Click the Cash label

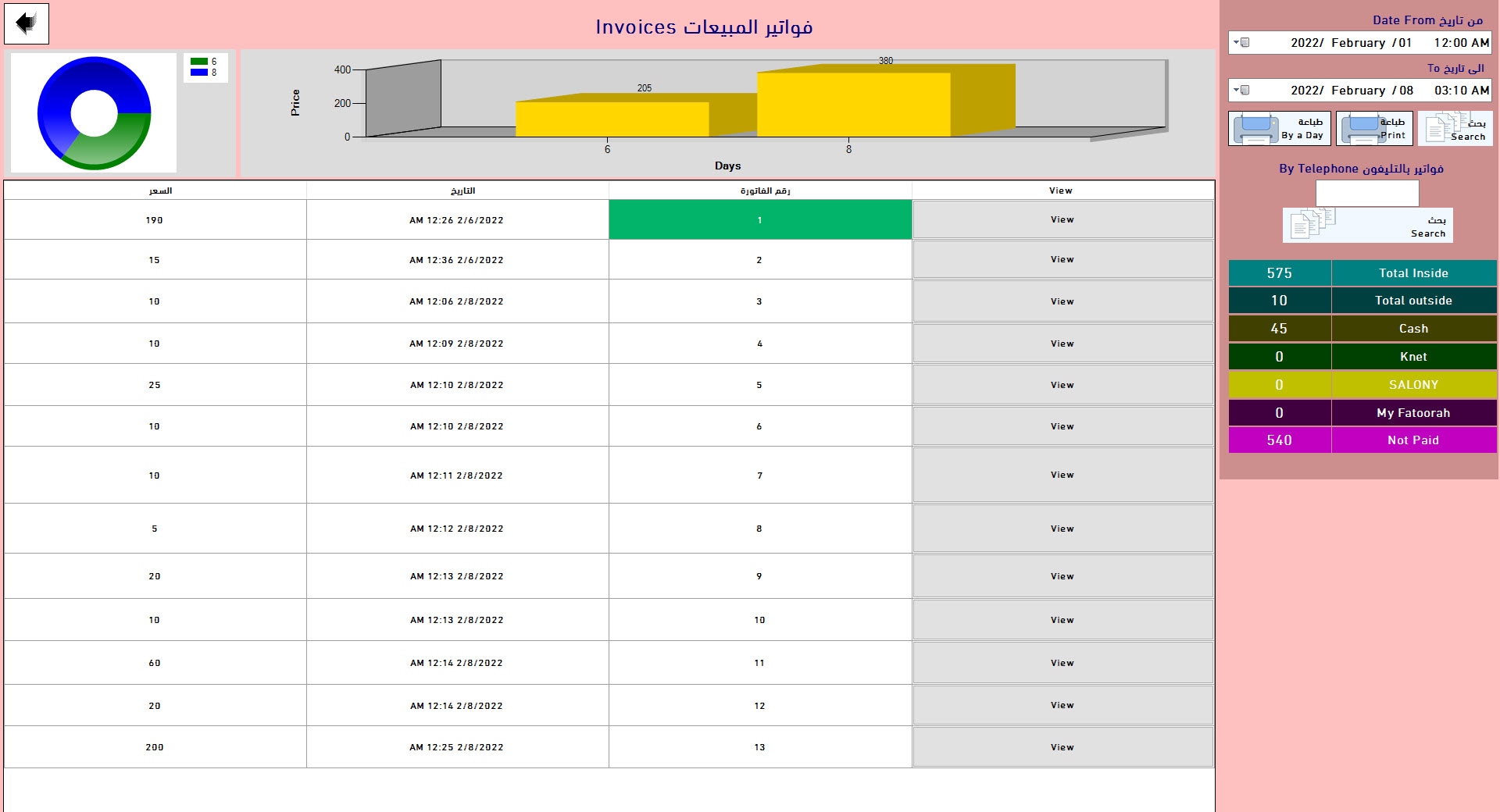(x=1413, y=329)
